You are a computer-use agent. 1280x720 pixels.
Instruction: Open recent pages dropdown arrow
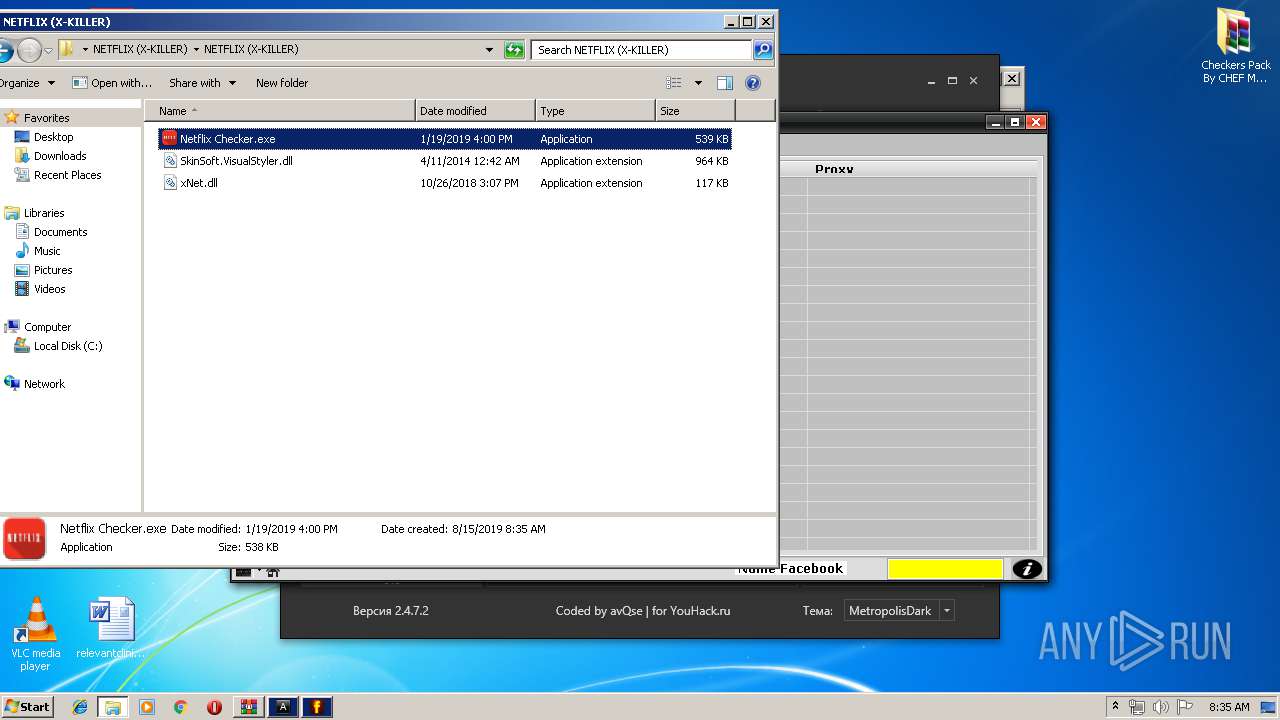tap(48, 50)
